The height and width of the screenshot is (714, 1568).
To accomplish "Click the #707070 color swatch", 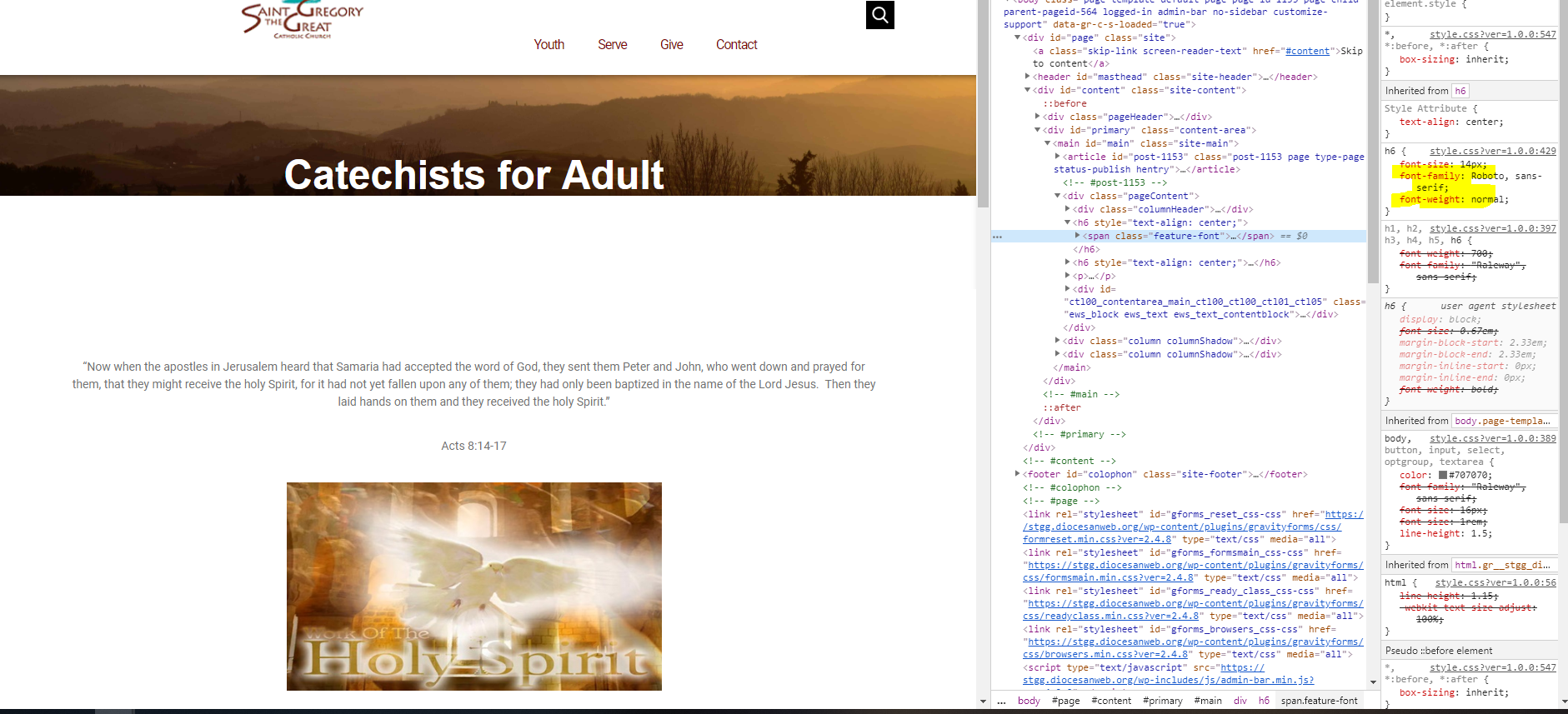I will point(1443,475).
